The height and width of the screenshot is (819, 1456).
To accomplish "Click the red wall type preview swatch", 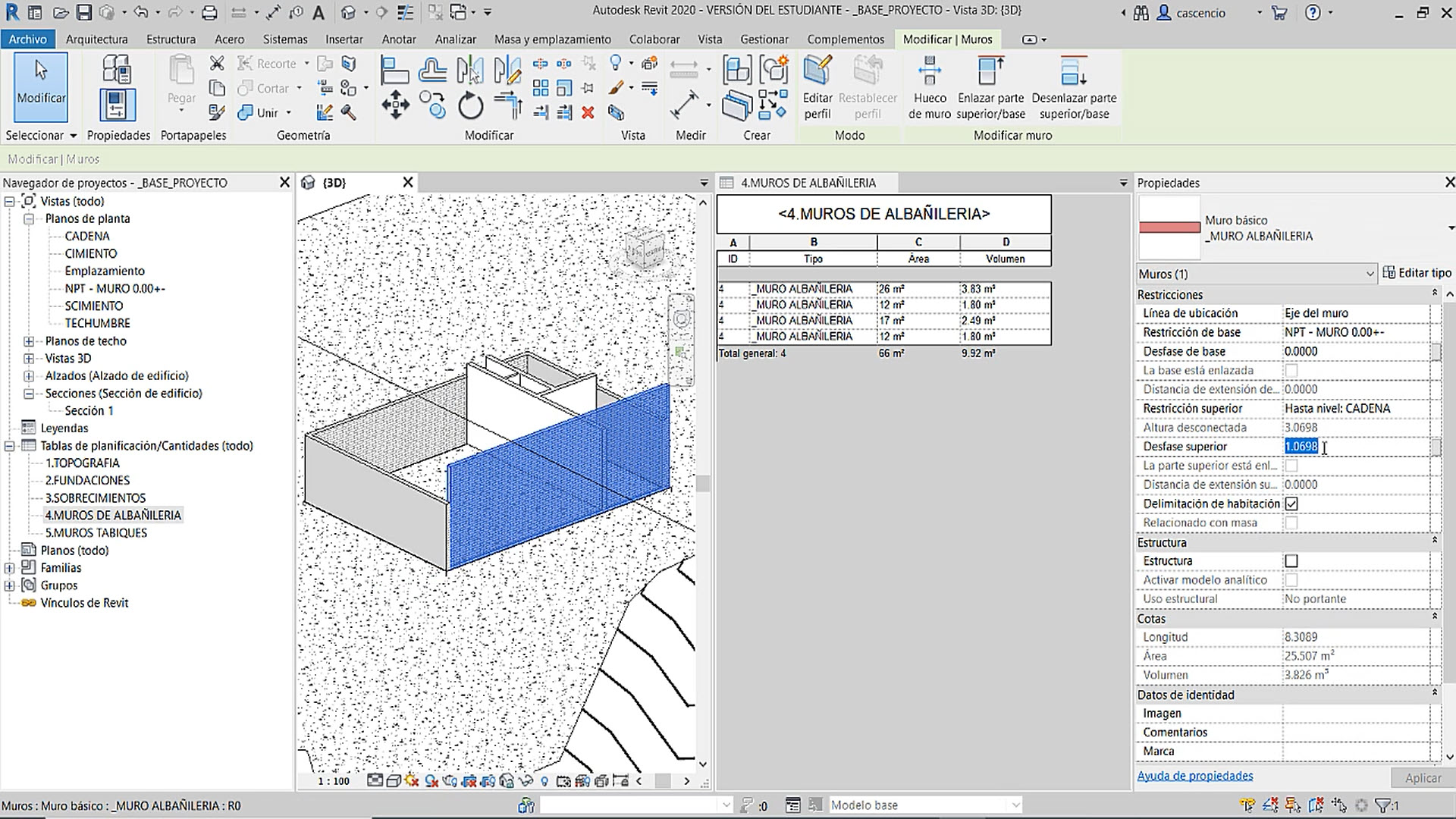I will point(1169,227).
